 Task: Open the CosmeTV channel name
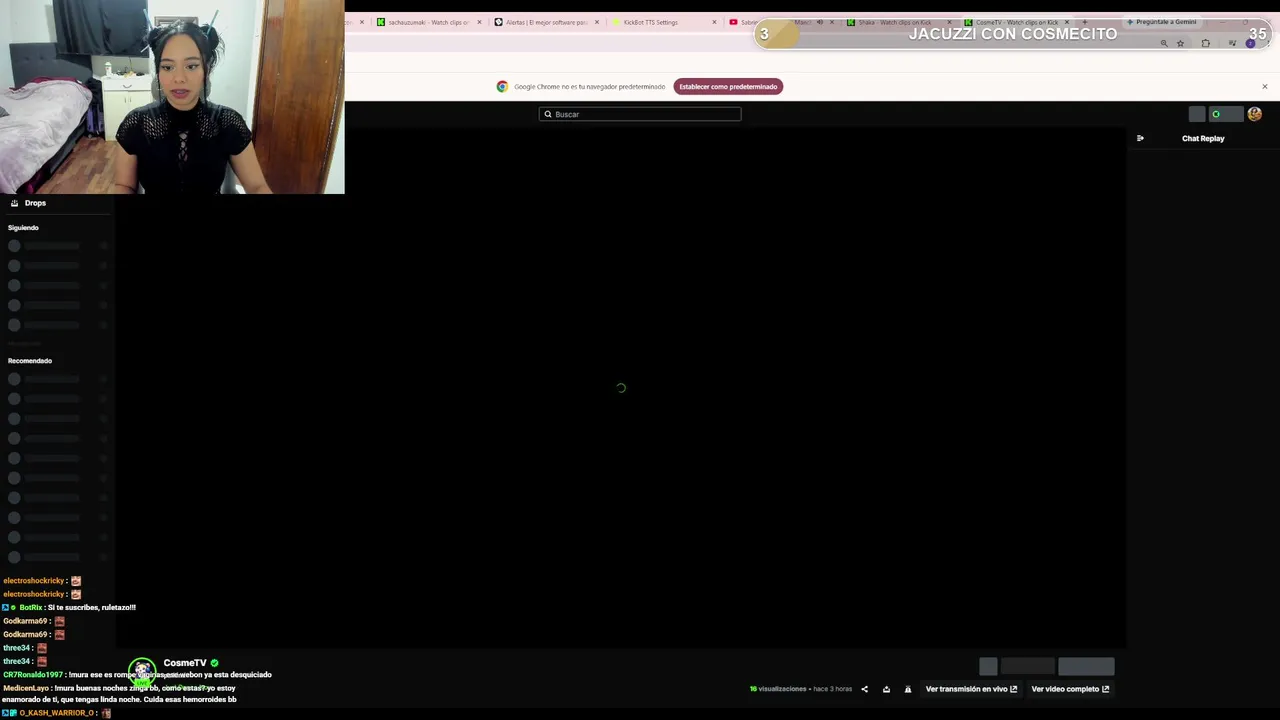[x=185, y=663]
